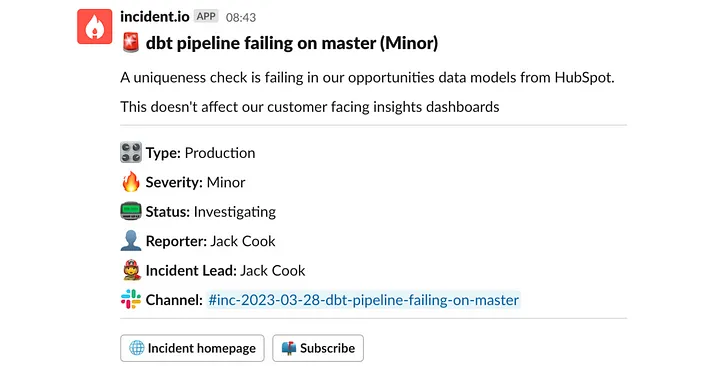
Task: Click the Status pager icon
Action: coord(131,211)
